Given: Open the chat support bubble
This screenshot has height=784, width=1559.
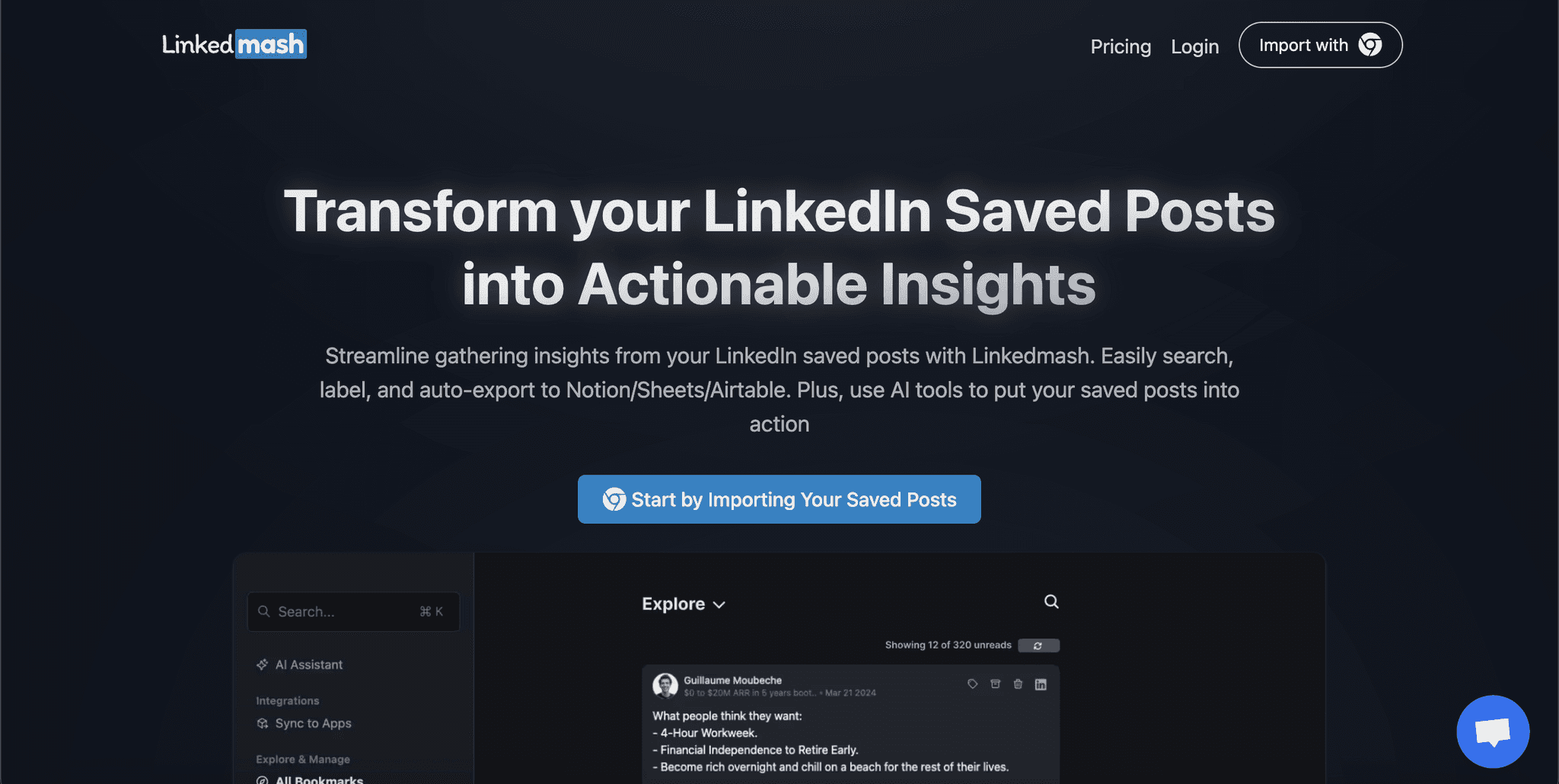Looking at the screenshot, I should 1493,731.
